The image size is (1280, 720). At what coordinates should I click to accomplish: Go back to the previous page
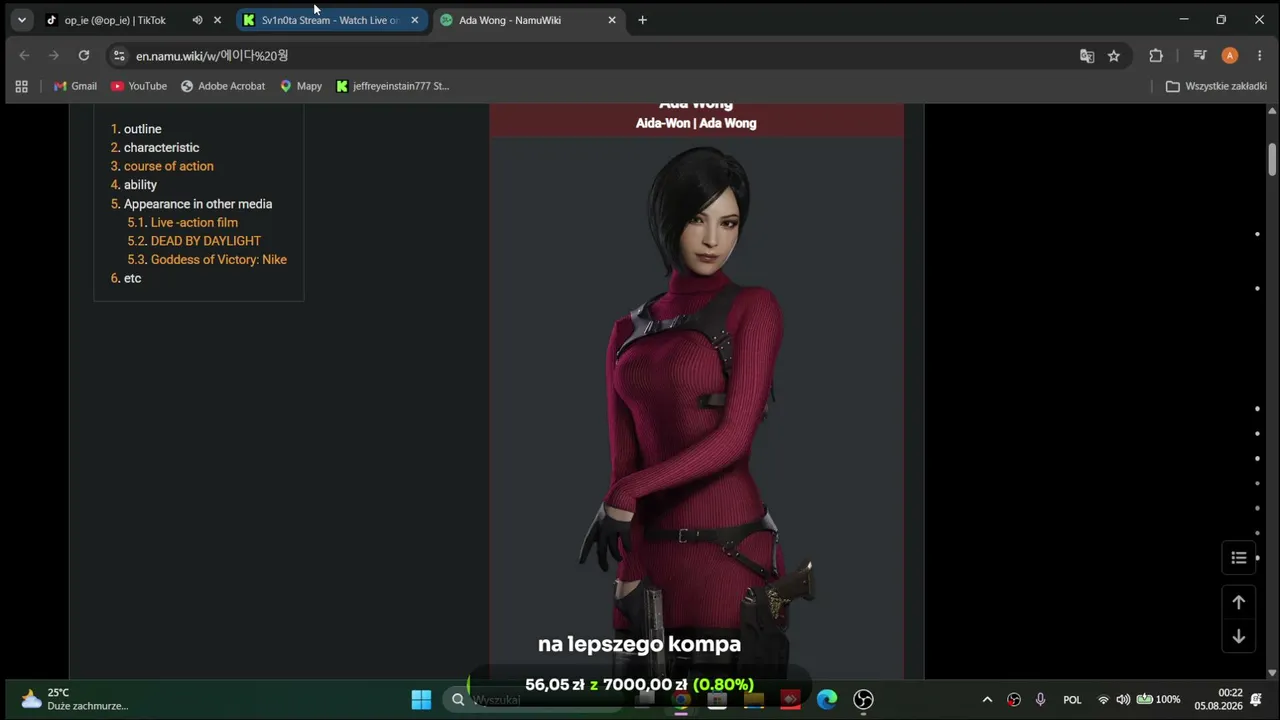24,56
